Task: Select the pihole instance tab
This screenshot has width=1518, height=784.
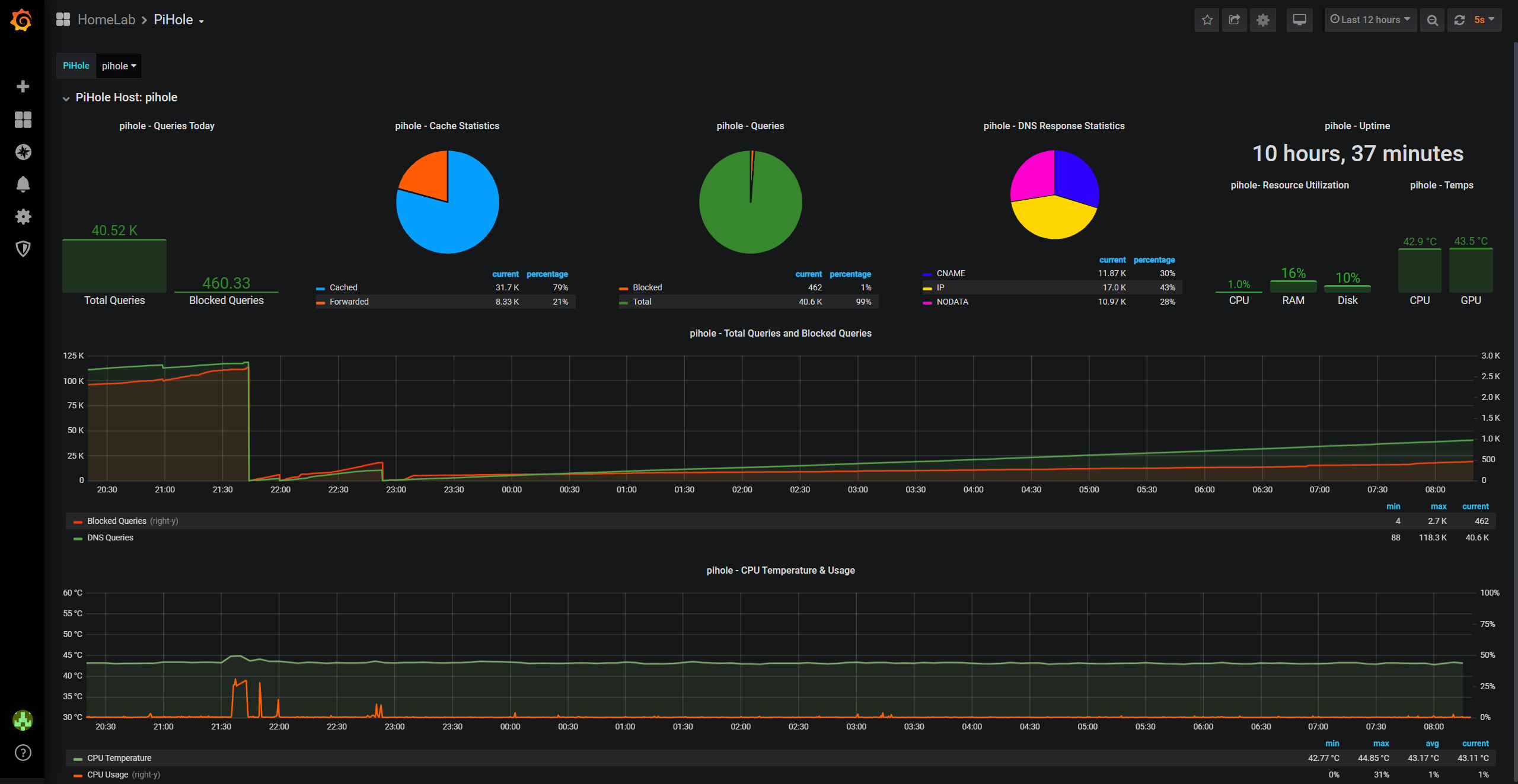Action: point(117,65)
